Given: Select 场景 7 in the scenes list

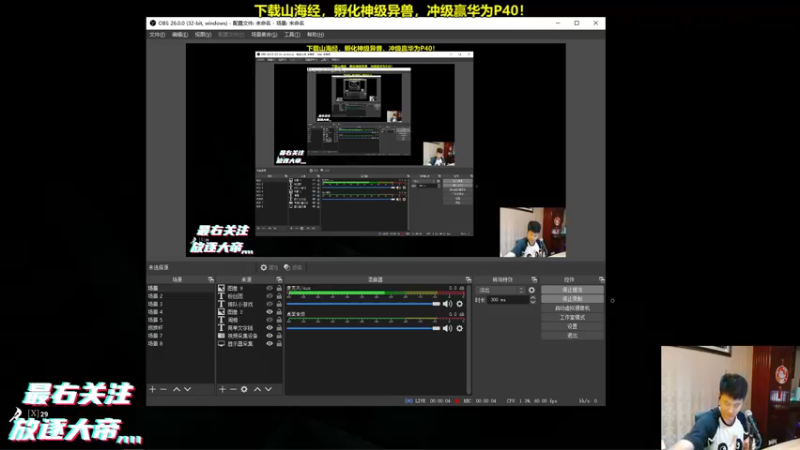Looking at the screenshot, I should point(180,336).
